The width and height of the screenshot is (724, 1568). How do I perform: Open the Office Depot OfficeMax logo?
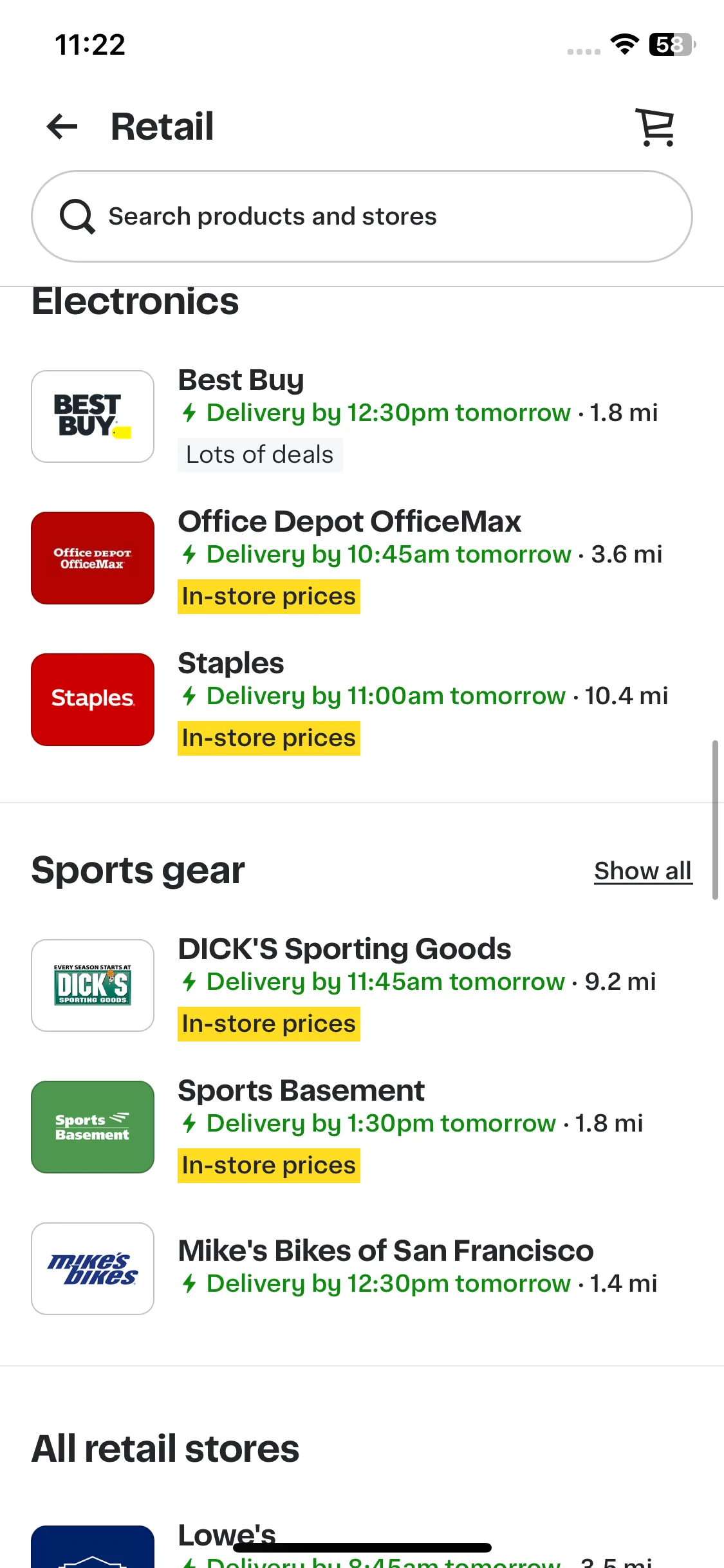[93, 558]
